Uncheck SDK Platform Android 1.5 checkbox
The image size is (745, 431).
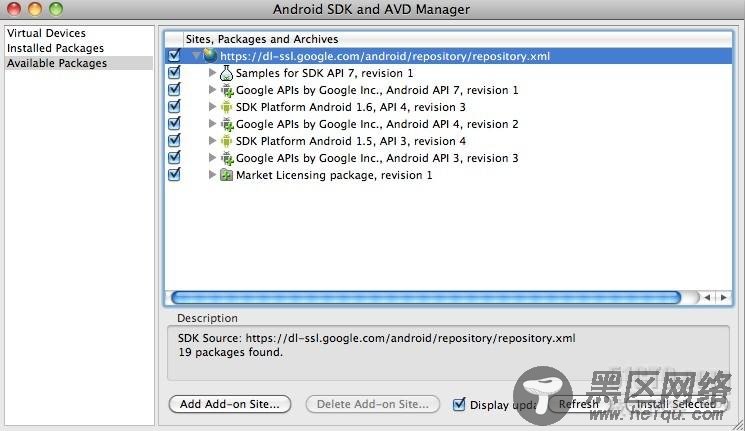174,140
